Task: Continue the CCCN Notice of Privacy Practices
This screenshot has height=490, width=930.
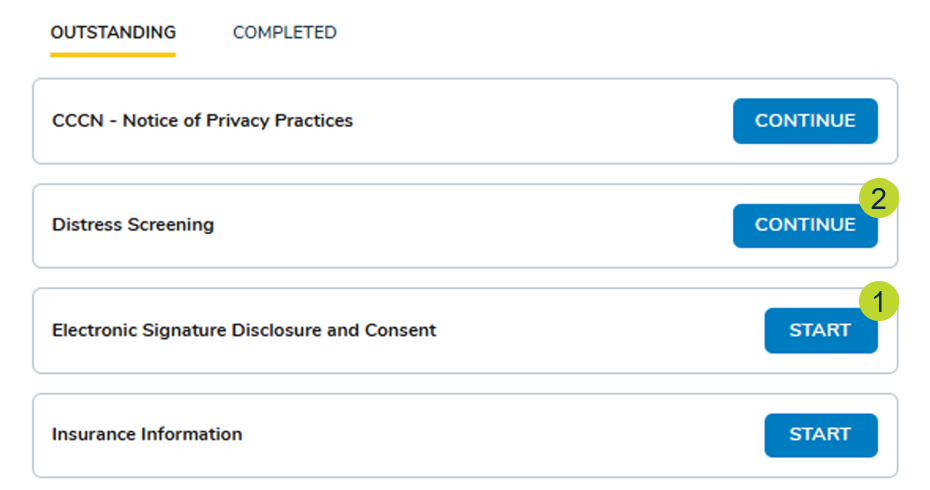Action: click(x=805, y=121)
